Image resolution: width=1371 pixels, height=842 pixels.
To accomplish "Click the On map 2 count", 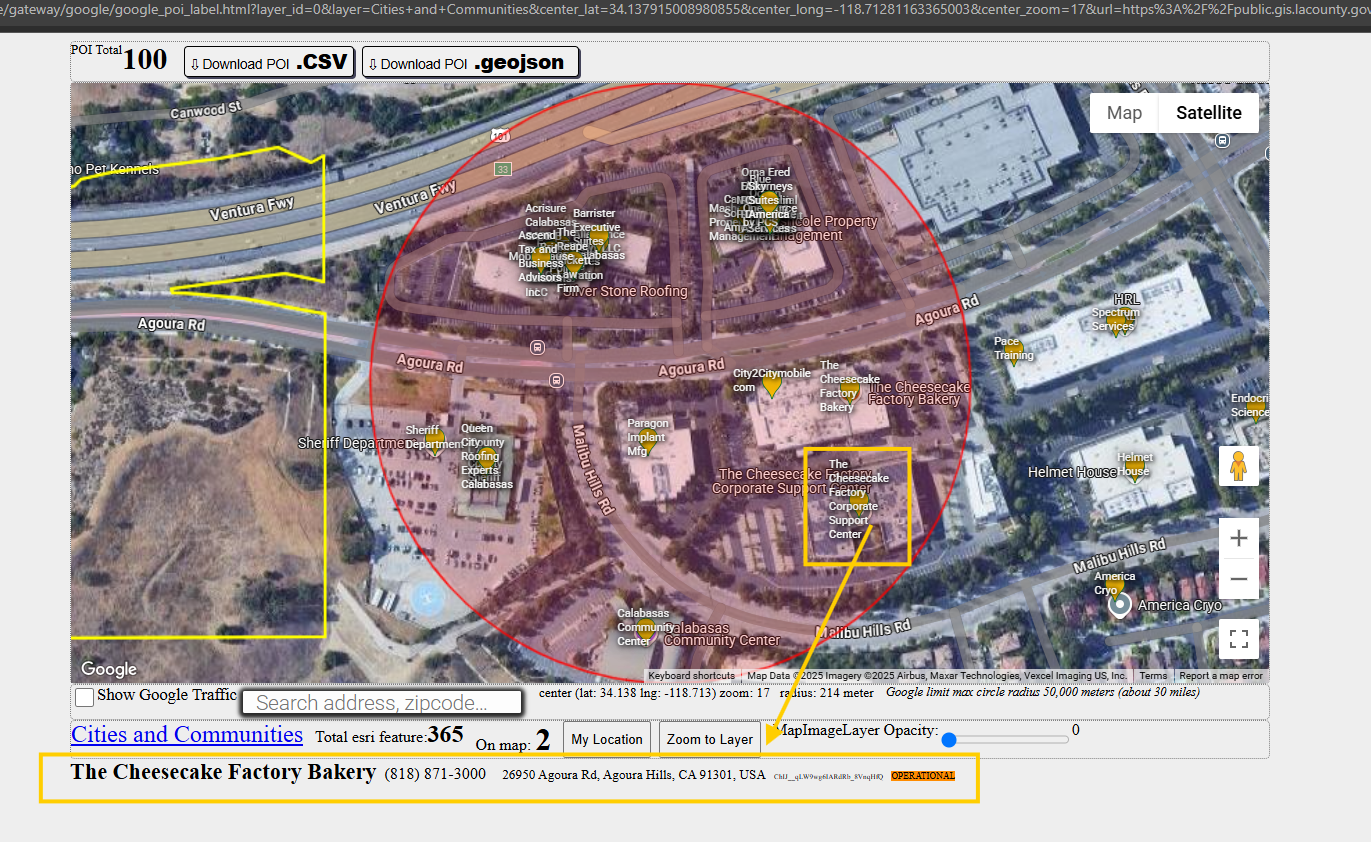I will click(x=543, y=741).
